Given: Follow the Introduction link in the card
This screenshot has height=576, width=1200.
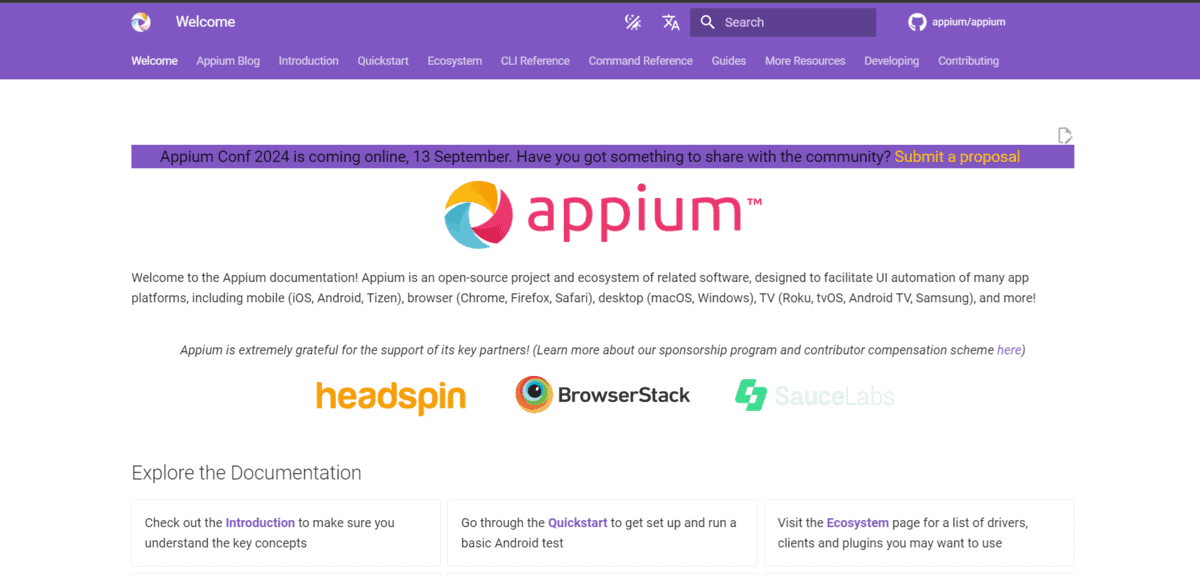Looking at the screenshot, I should pyautogui.click(x=260, y=522).
